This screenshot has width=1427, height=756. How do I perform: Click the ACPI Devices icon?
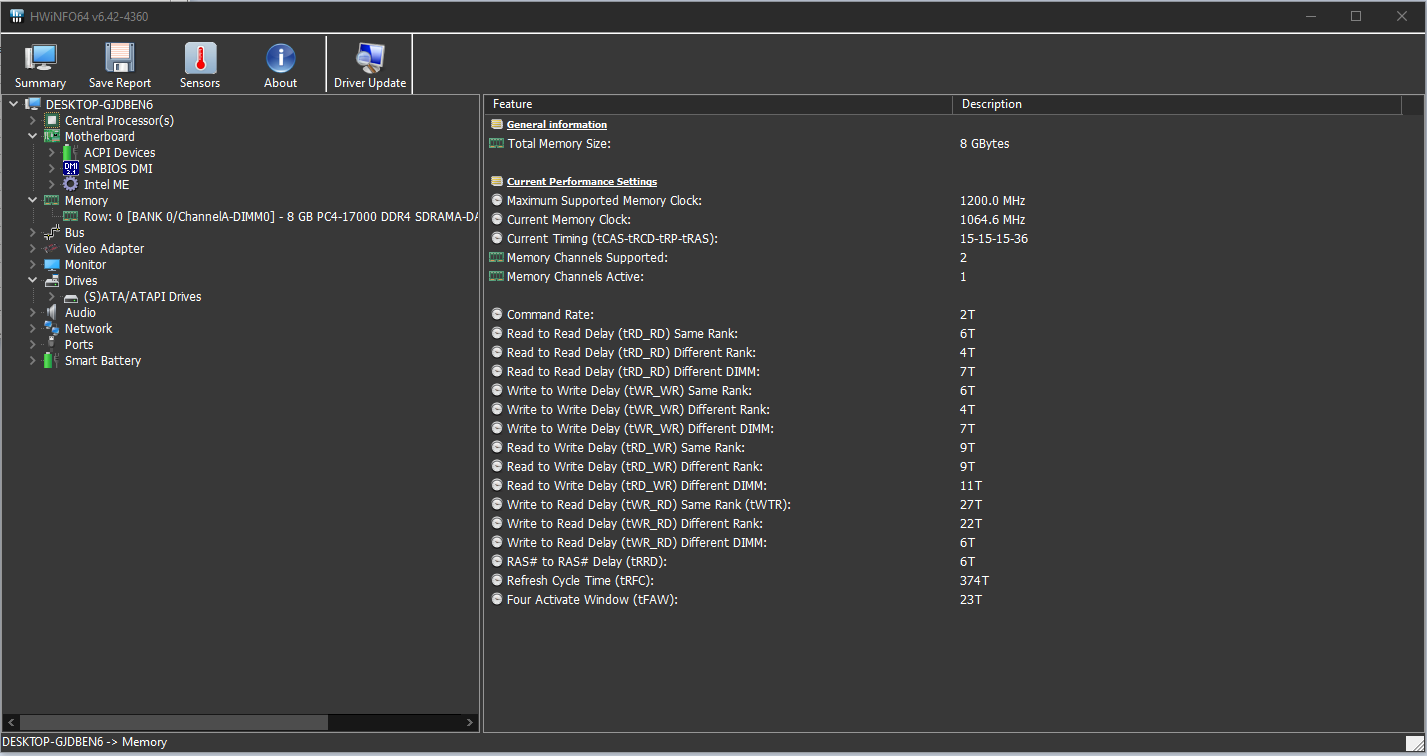[70, 152]
